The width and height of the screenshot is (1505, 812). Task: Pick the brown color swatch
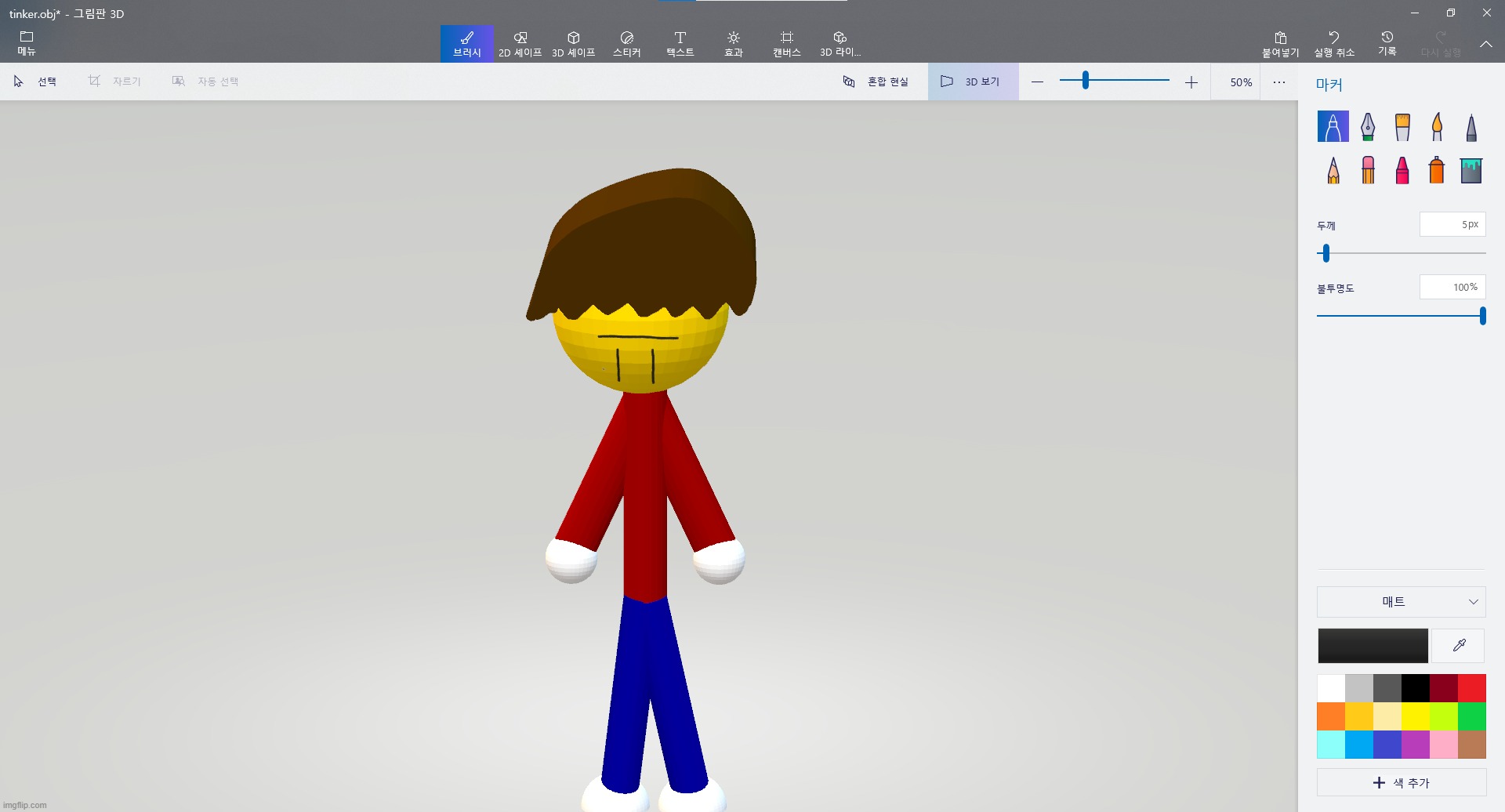[1472, 745]
